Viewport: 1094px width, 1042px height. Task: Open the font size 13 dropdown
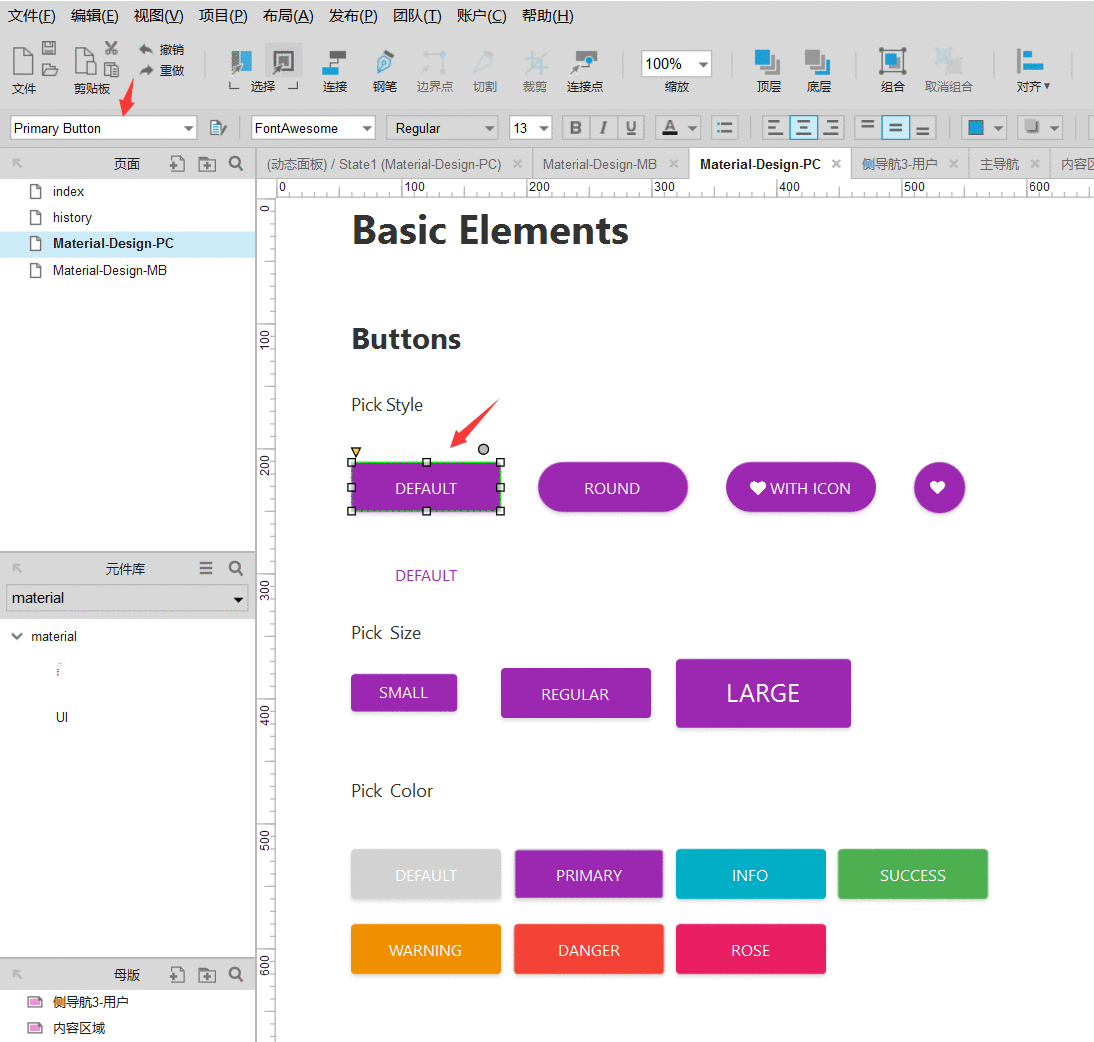pyautogui.click(x=544, y=128)
